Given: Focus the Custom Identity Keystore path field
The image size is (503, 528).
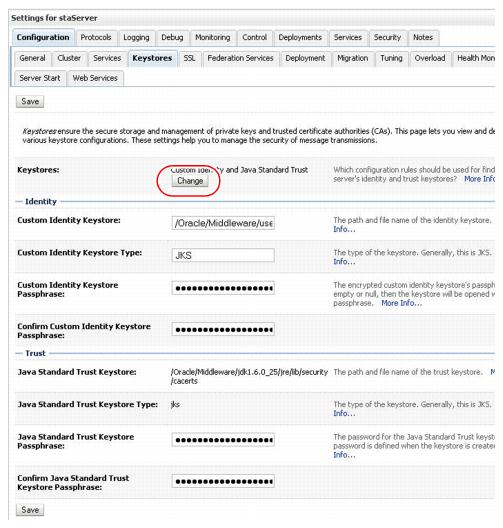Looking at the screenshot, I should pyautogui.click(x=223, y=223).
